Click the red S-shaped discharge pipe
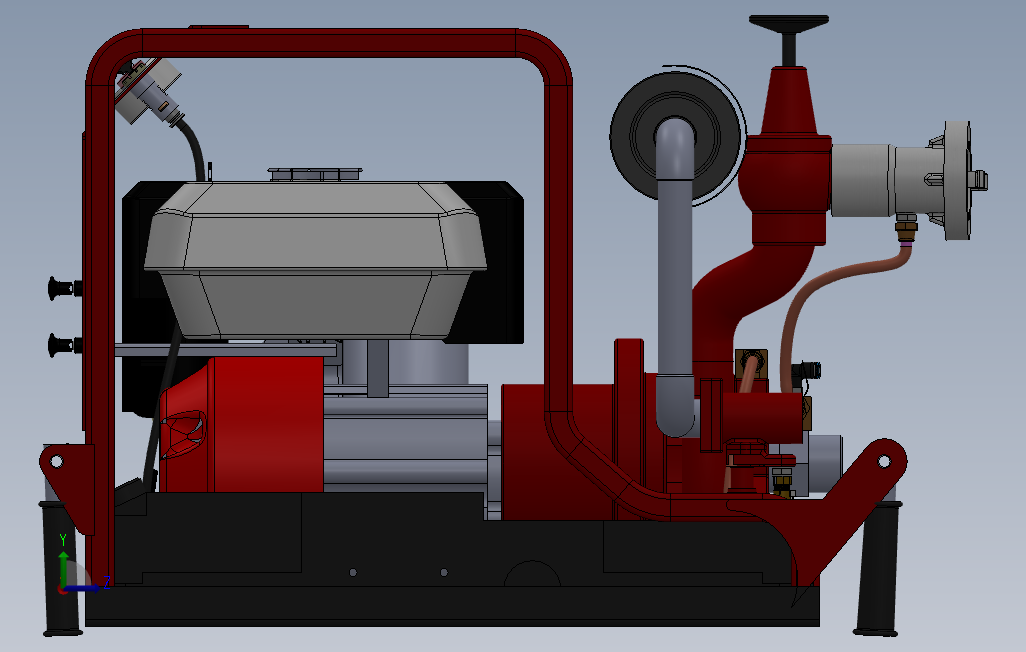Screen dimensions: 1026x652 click(752, 288)
